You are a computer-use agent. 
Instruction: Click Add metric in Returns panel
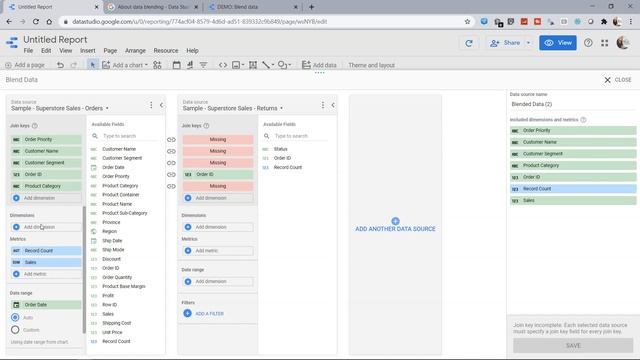coord(218,251)
